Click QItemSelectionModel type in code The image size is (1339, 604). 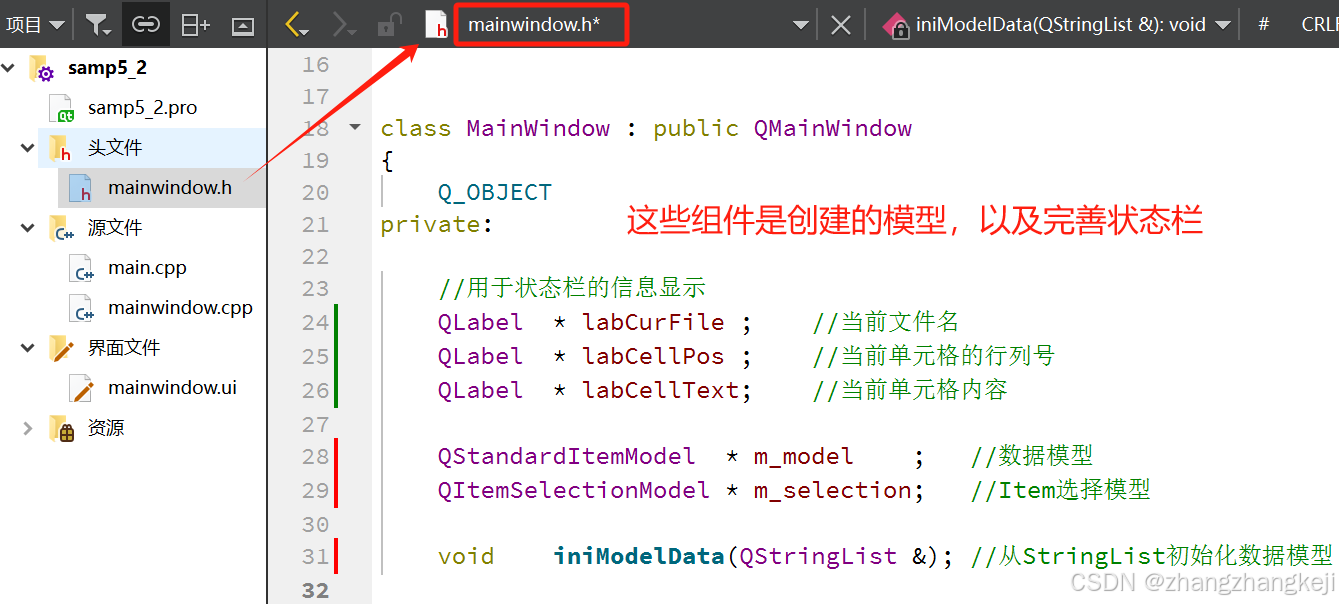pos(573,490)
